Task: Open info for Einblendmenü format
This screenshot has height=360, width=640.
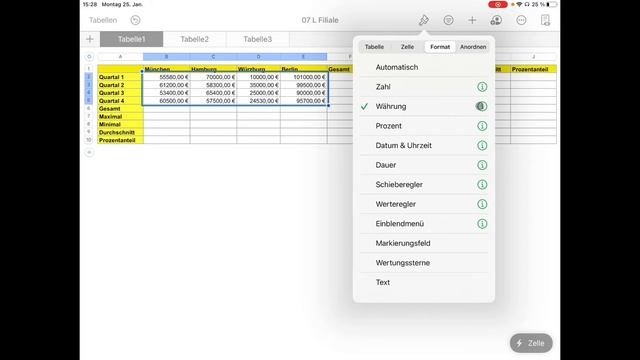Action: 482,224
